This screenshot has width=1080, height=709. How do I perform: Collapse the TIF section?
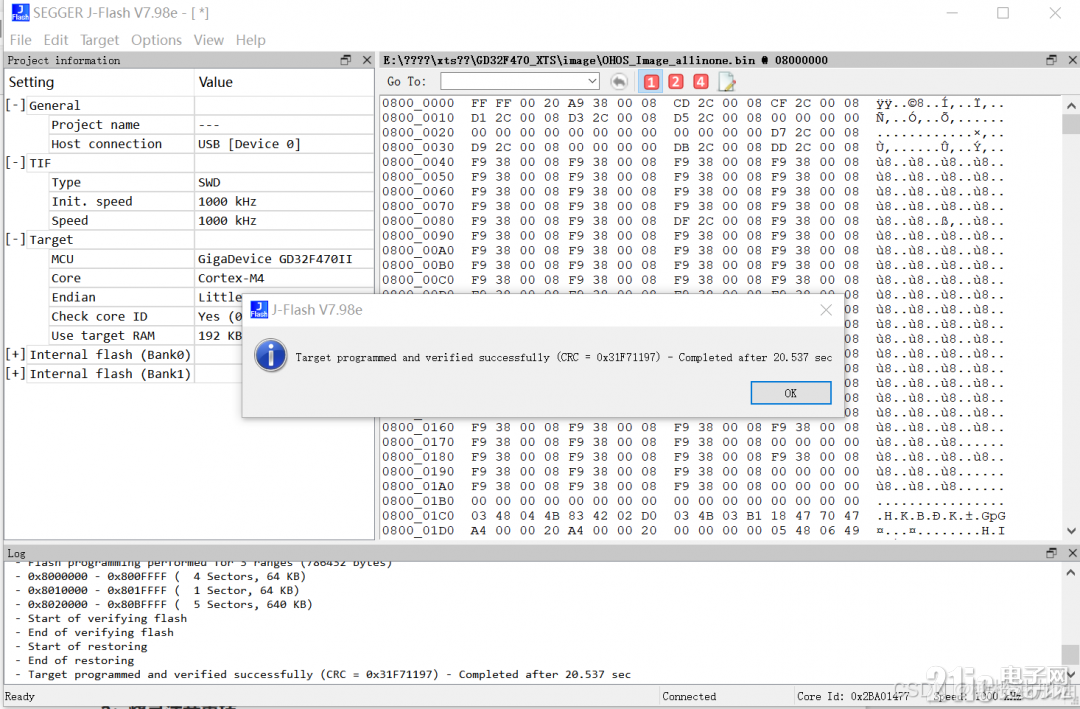click(15, 163)
